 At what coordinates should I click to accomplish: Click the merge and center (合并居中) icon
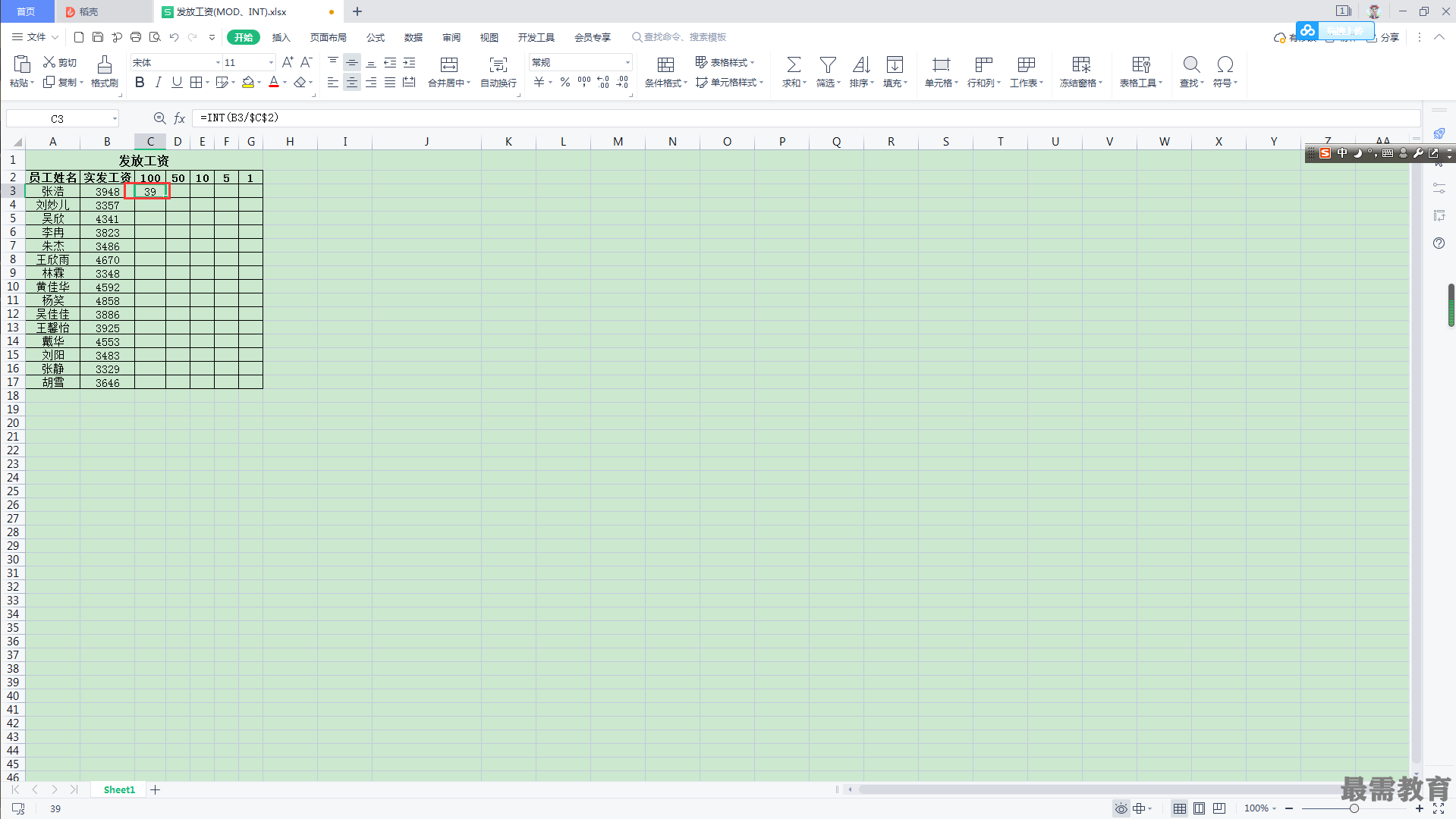[x=449, y=64]
